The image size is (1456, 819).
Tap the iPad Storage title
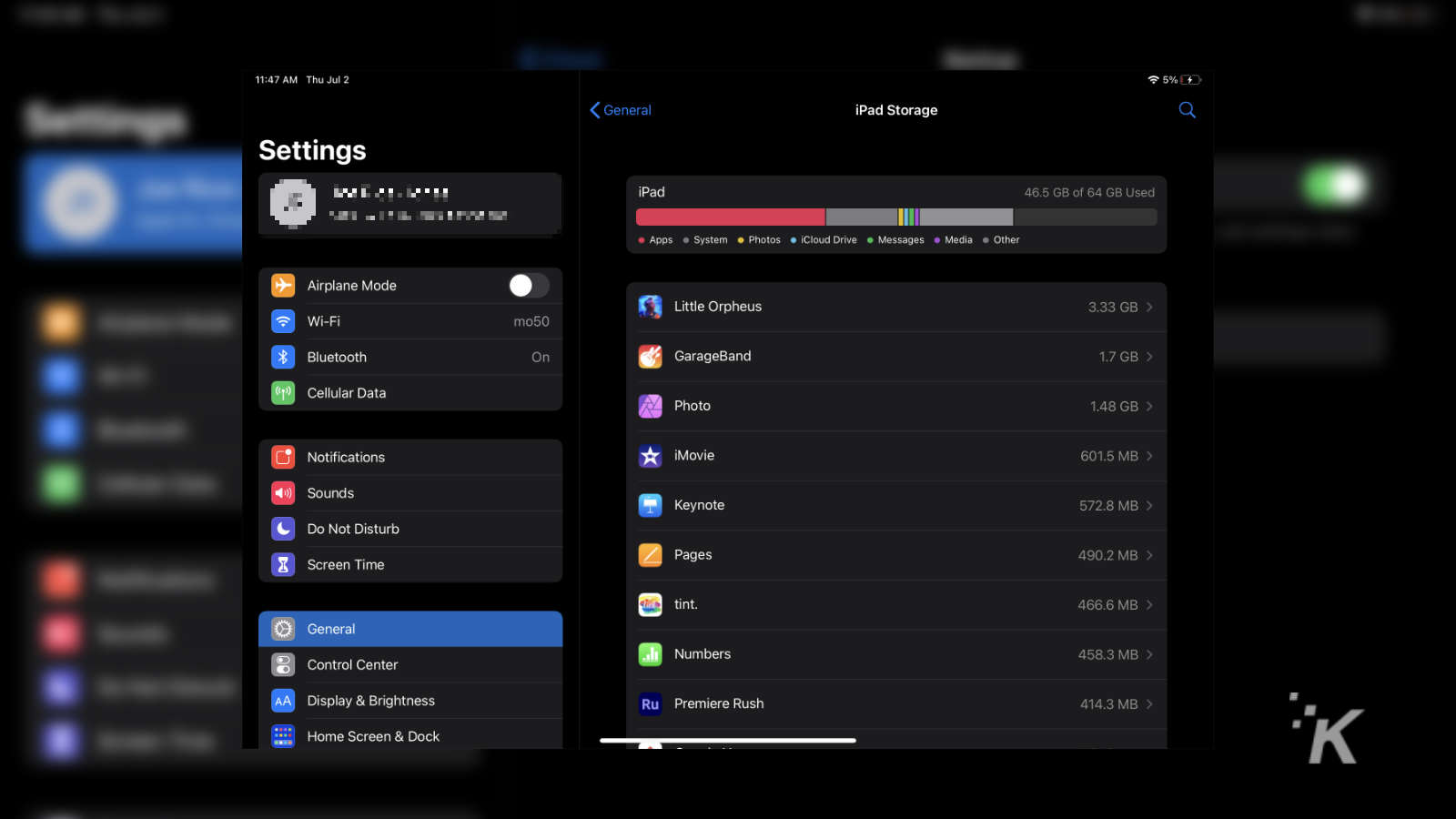[x=896, y=110]
